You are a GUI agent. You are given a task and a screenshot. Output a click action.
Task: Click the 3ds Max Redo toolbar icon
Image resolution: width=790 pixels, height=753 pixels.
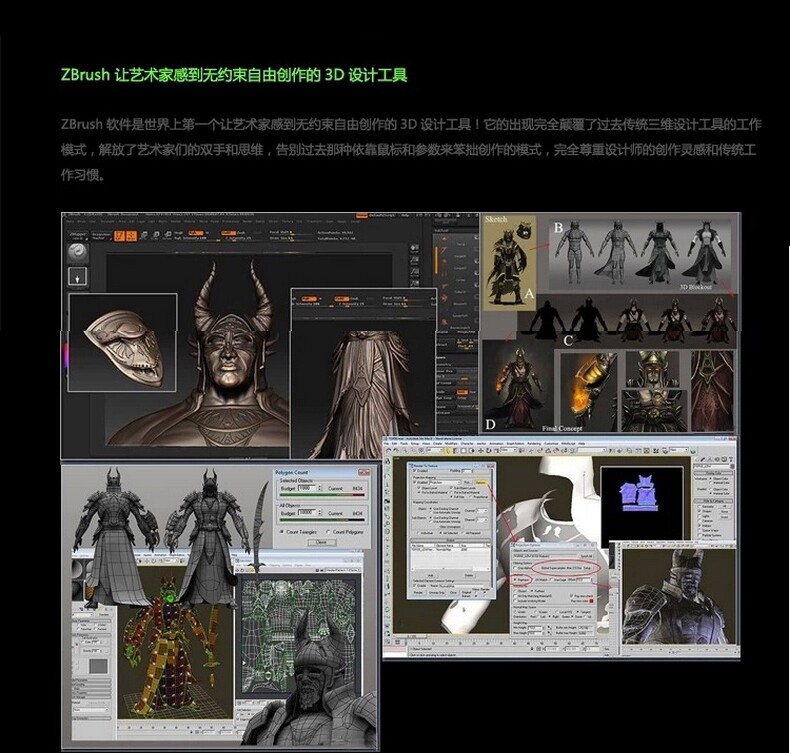pos(396,450)
